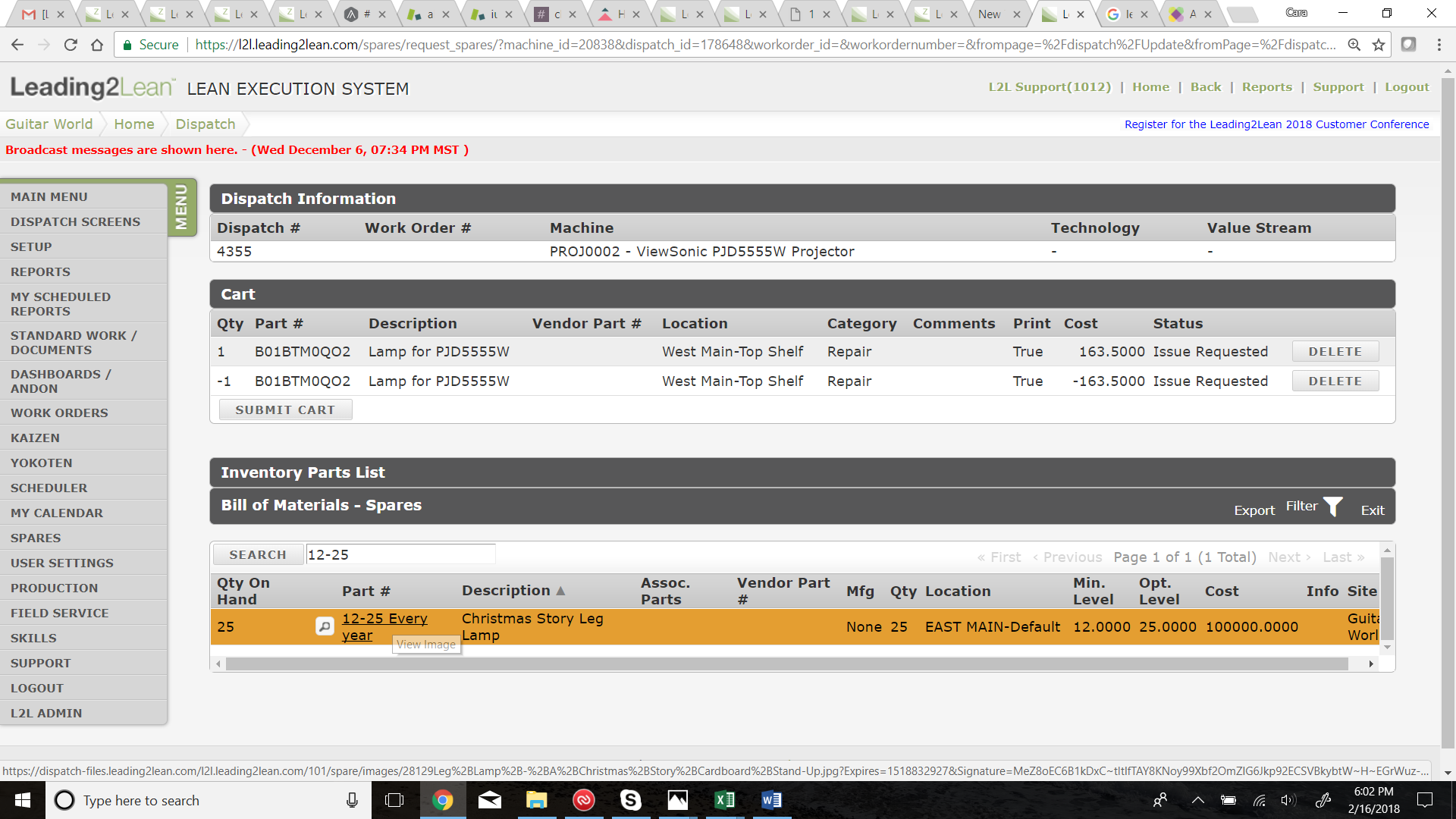
Task: Open DISPATCH SCREENS menu item
Action: click(83, 221)
